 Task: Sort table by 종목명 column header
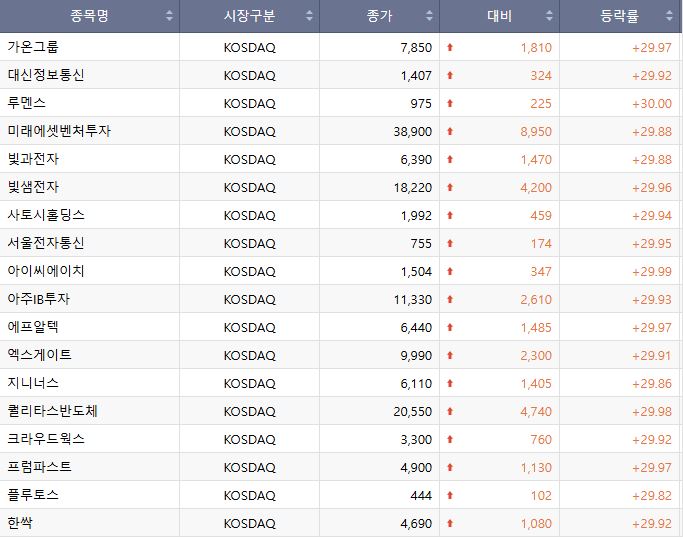pos(89,16)
